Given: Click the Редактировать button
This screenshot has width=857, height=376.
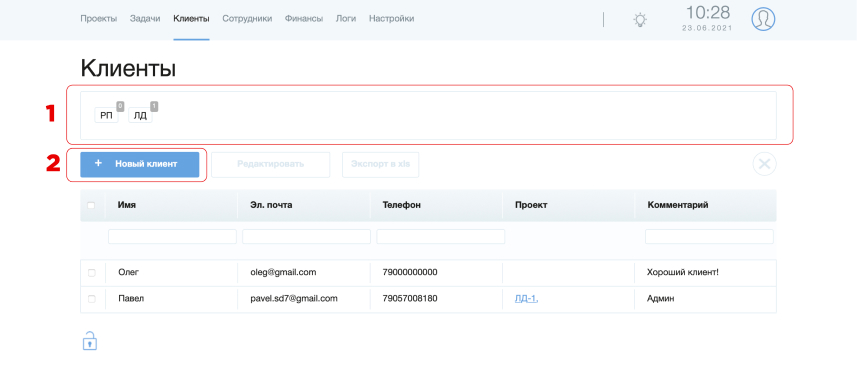Looking at the screenshot, I should click(271, 164).
